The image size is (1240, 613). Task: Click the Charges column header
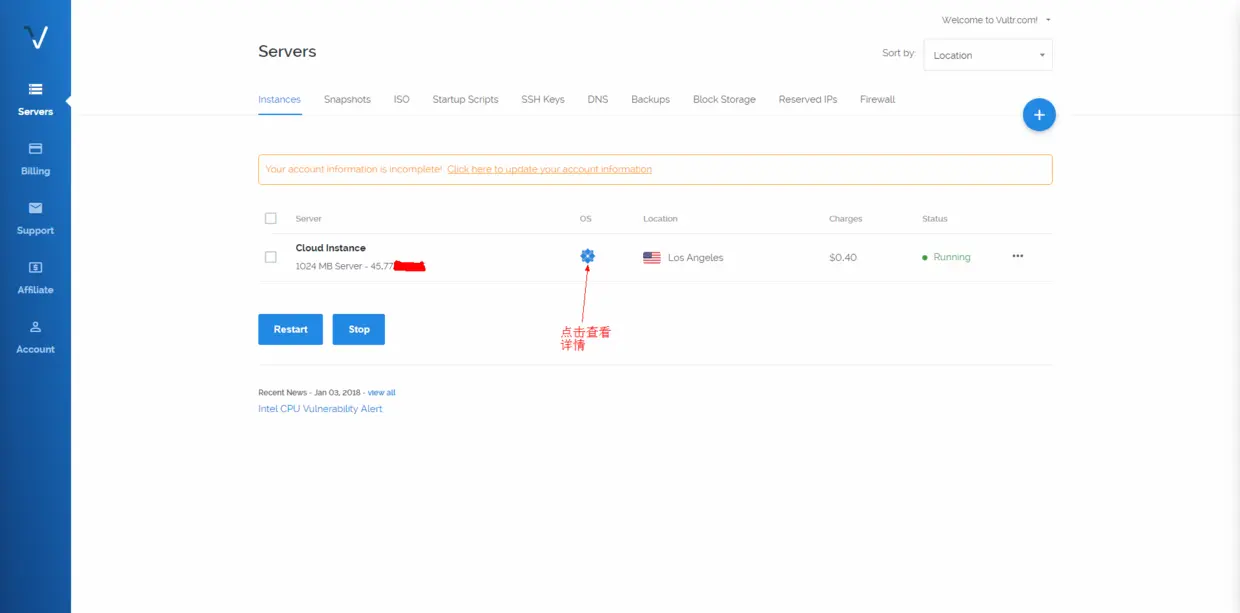point(846,218)
